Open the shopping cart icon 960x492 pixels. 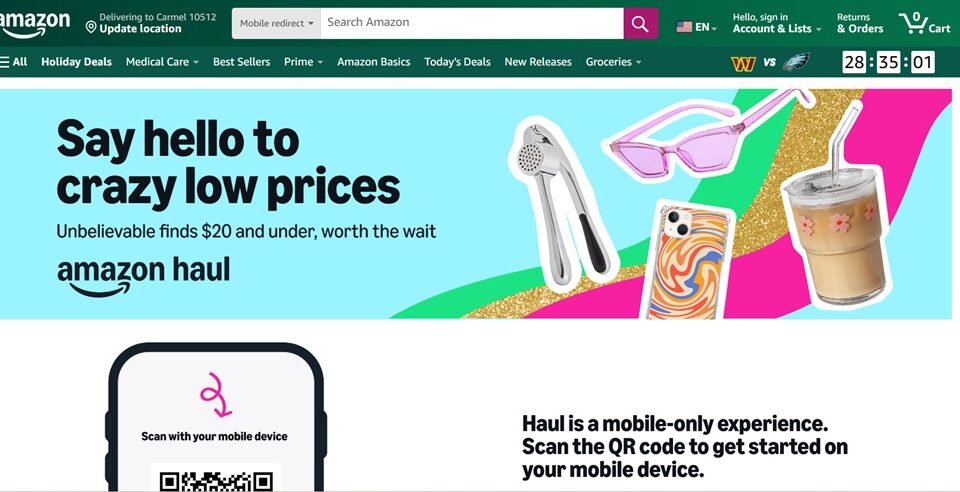pyautogui.click(x=924, y=23)
